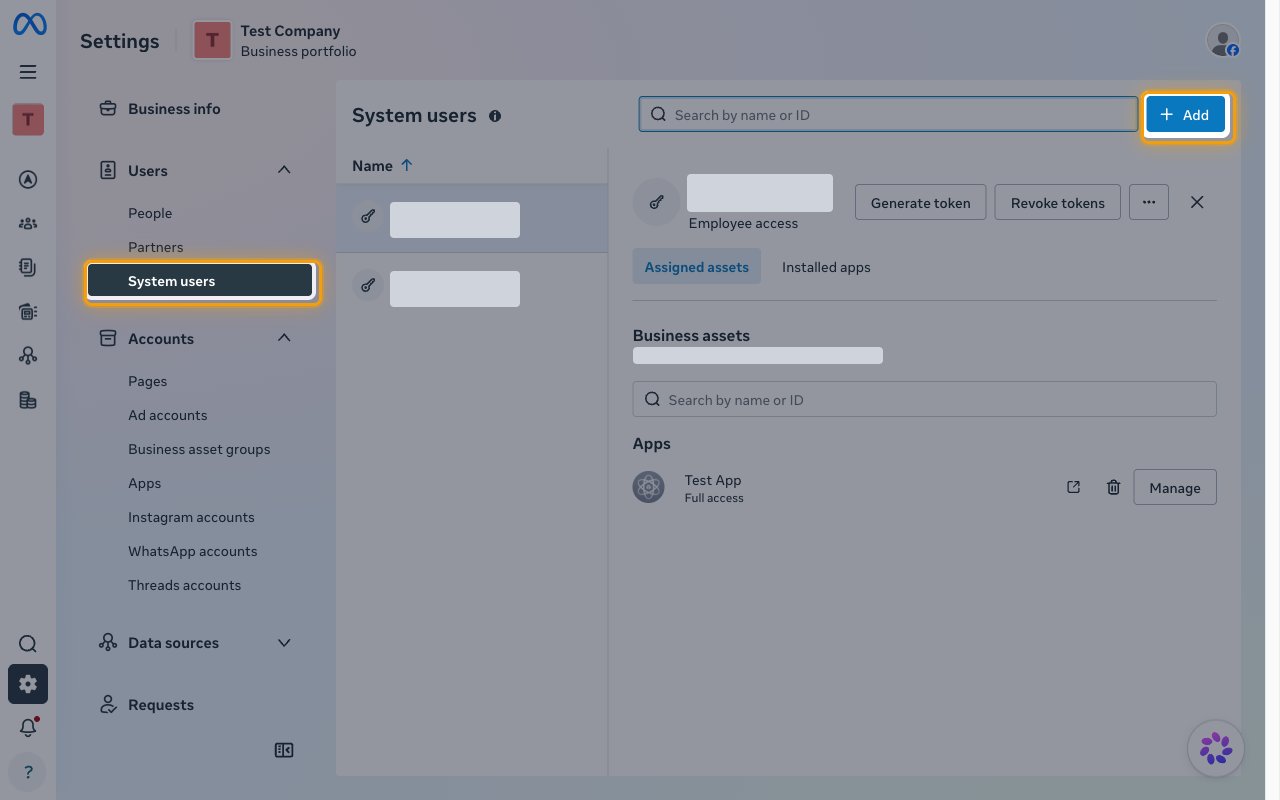
Task: Open Partners in the sidebar
Action: click(156, 247)
